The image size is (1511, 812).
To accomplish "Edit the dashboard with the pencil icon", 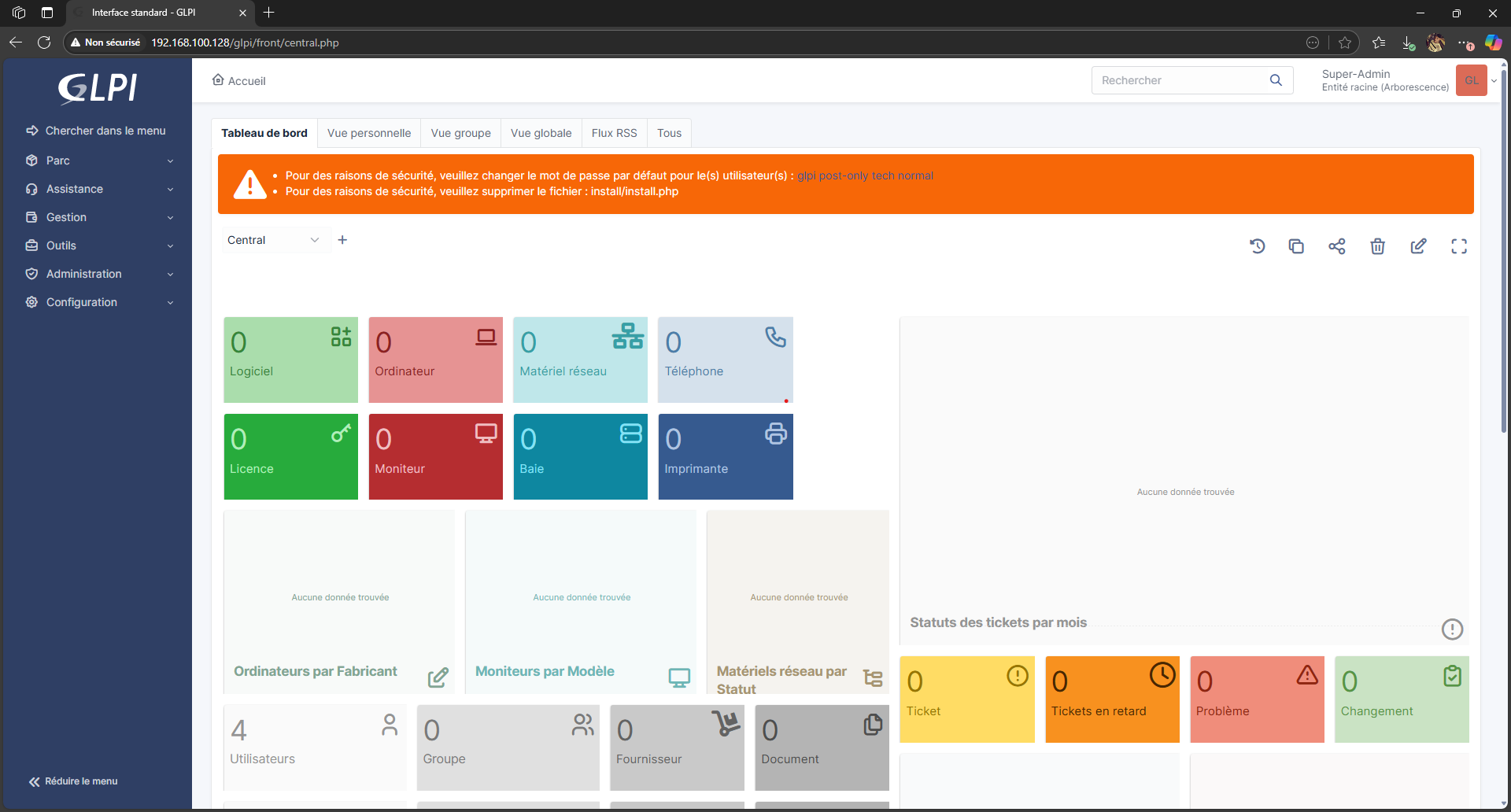I will point(1418,246).
